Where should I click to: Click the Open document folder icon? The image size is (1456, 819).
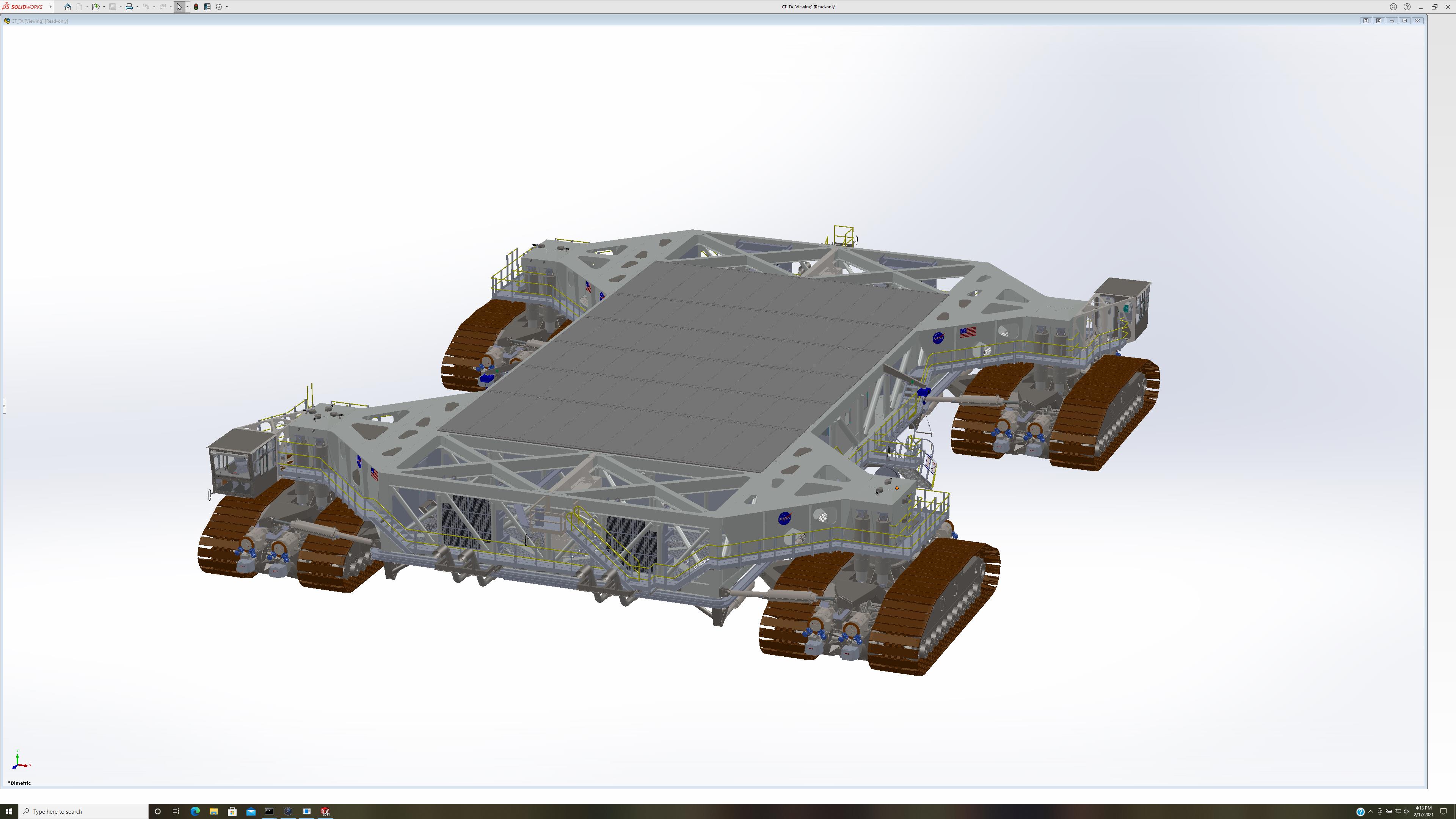click(x=96, y=7)
